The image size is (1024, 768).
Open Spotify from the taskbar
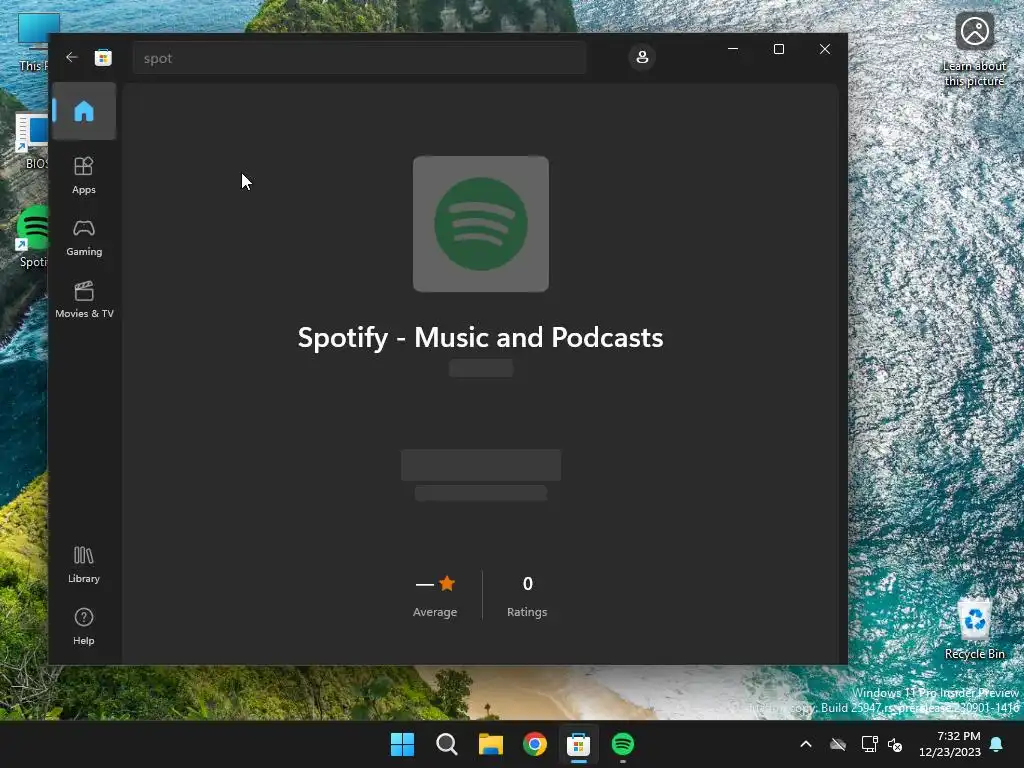click(x=623, y=744)
